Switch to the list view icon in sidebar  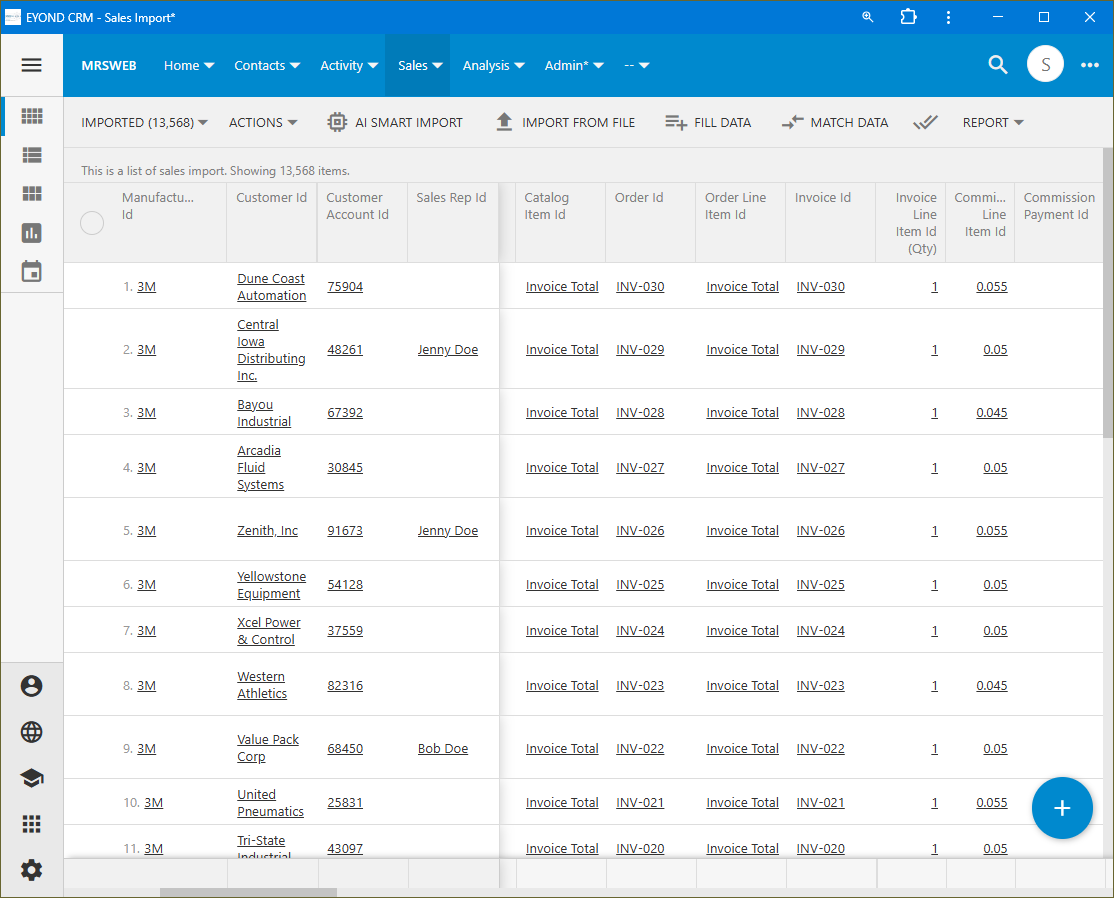pyautogui.click(x=32, y=155)
